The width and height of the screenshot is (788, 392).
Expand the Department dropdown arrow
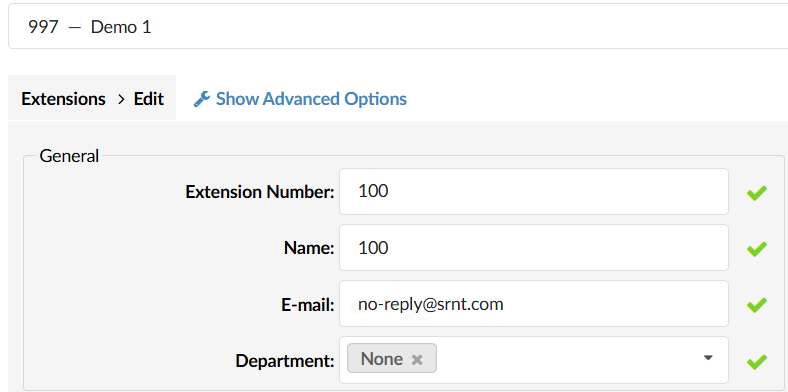[x=708, y=358]
